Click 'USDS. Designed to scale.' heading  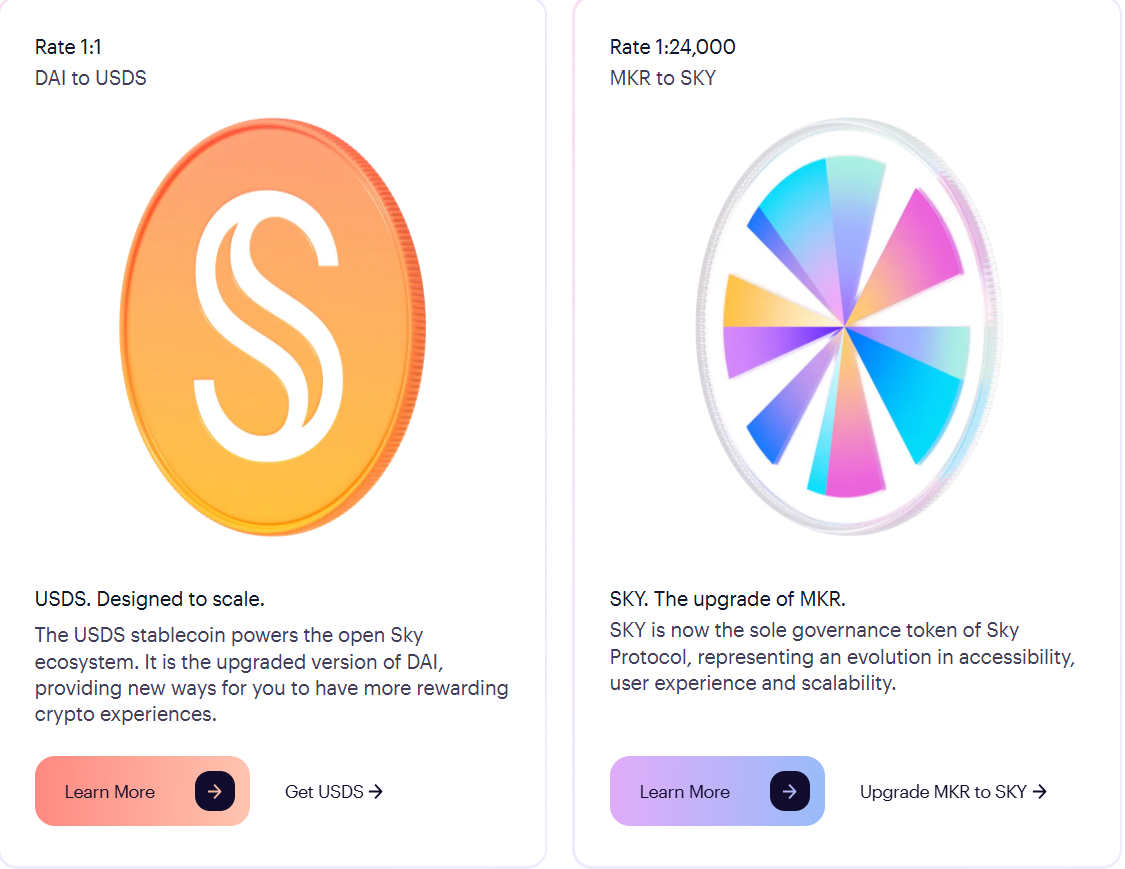click(x=149, y=600)
